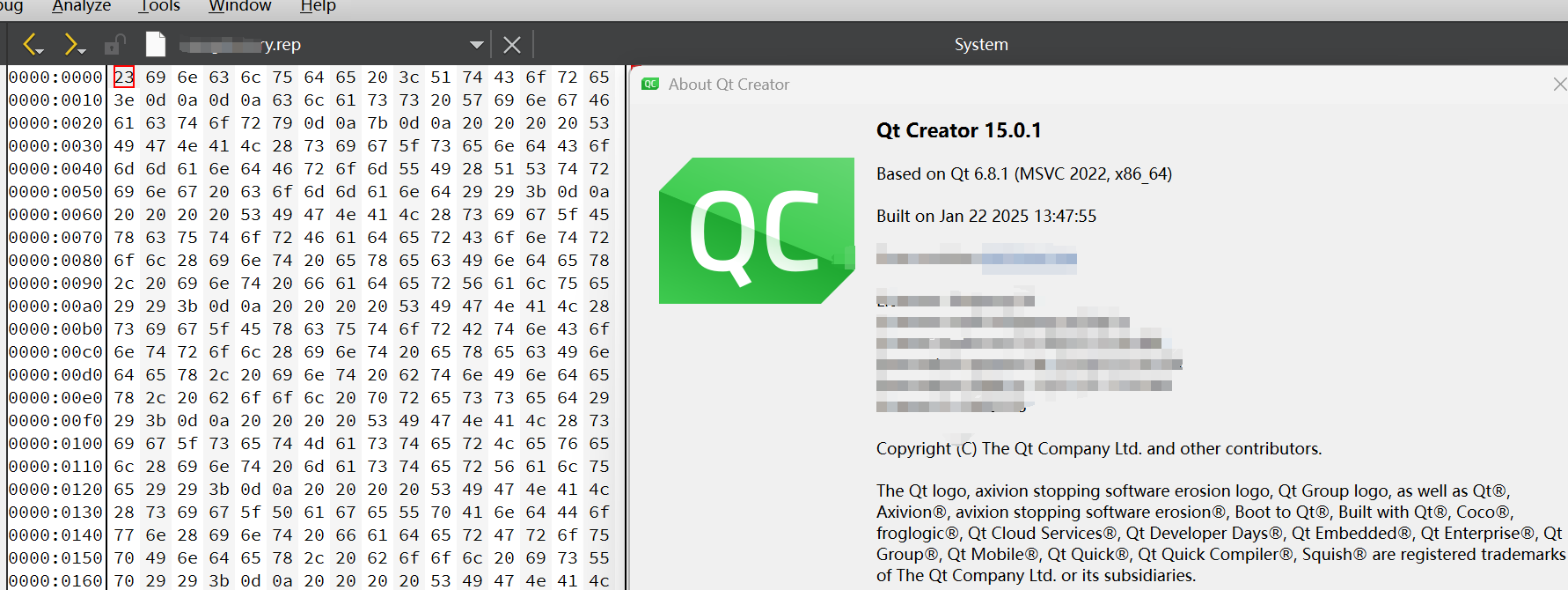Click the address 0000:0000 in hex view

[55, 77]
